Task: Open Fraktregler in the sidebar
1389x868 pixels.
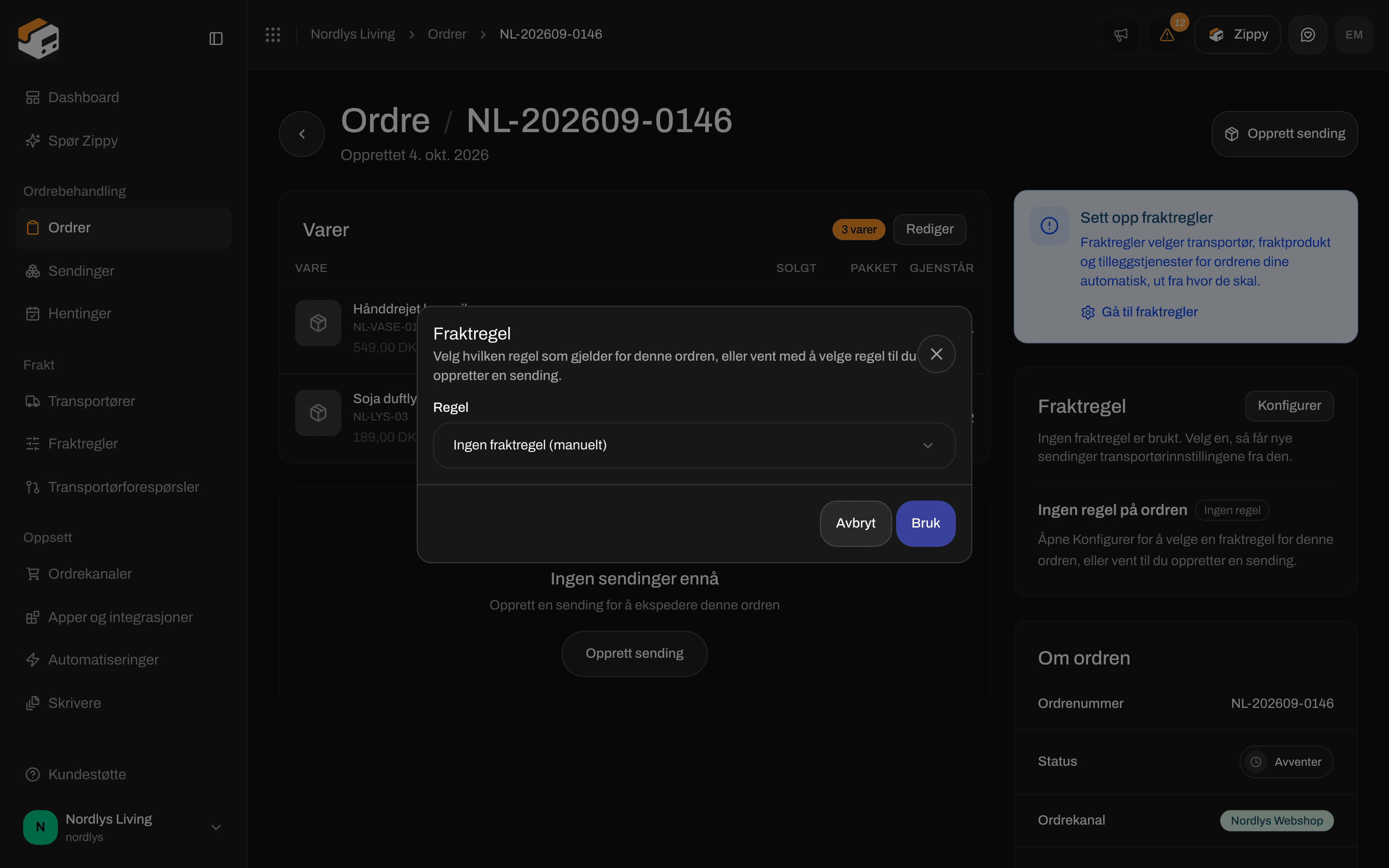Action: tap(123, 444)
